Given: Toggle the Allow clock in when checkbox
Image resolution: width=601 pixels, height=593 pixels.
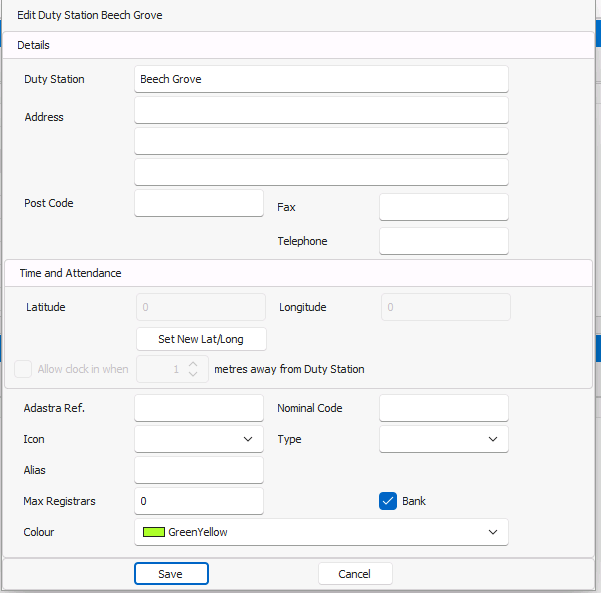Looking at the screenshot, I should (23, 369).
